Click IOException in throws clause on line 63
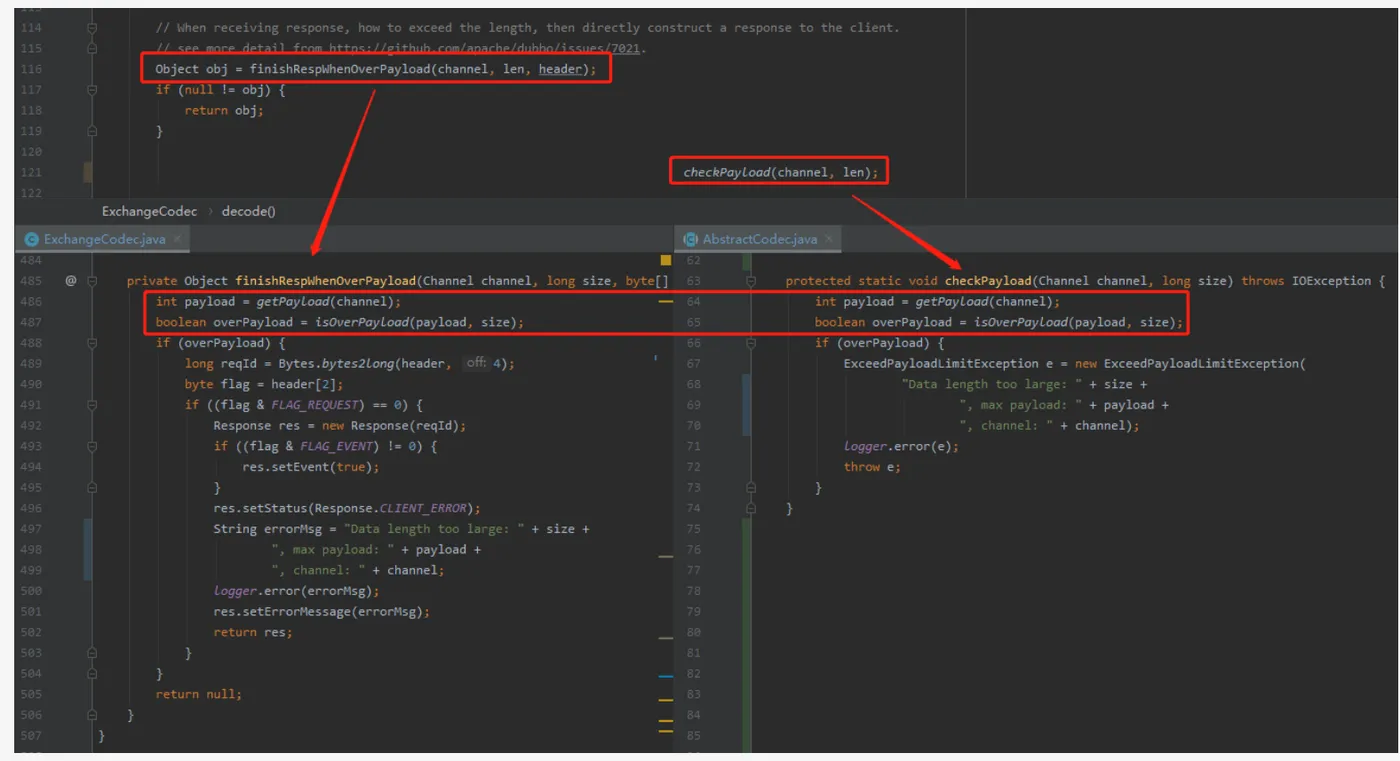 click(1331, 281)
